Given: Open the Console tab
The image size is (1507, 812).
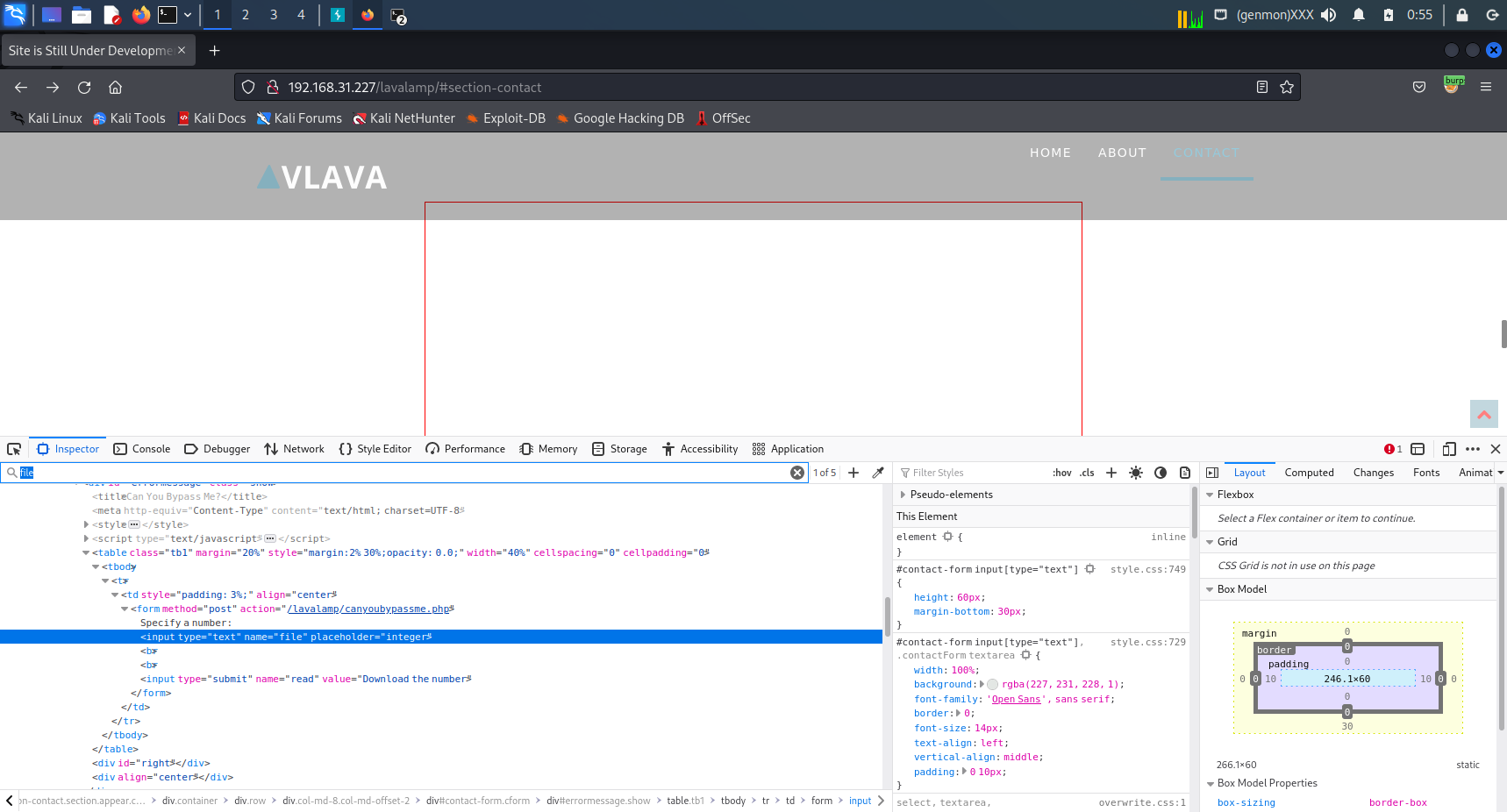Looking at the screenshot, I should coord(142,449).
